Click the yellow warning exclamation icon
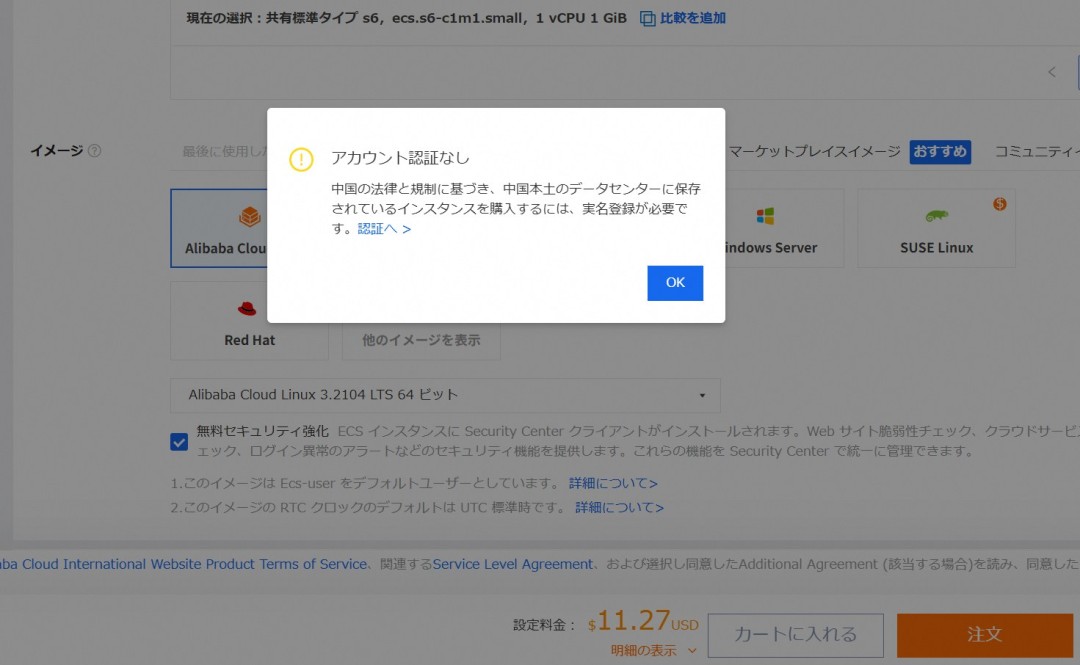The width and height of the screenshot is (1080, 665). click(301, 159)
